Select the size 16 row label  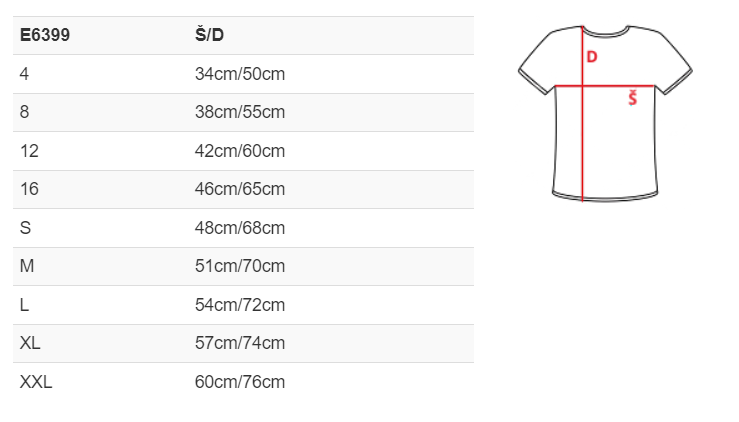click(x=29, y=189)
